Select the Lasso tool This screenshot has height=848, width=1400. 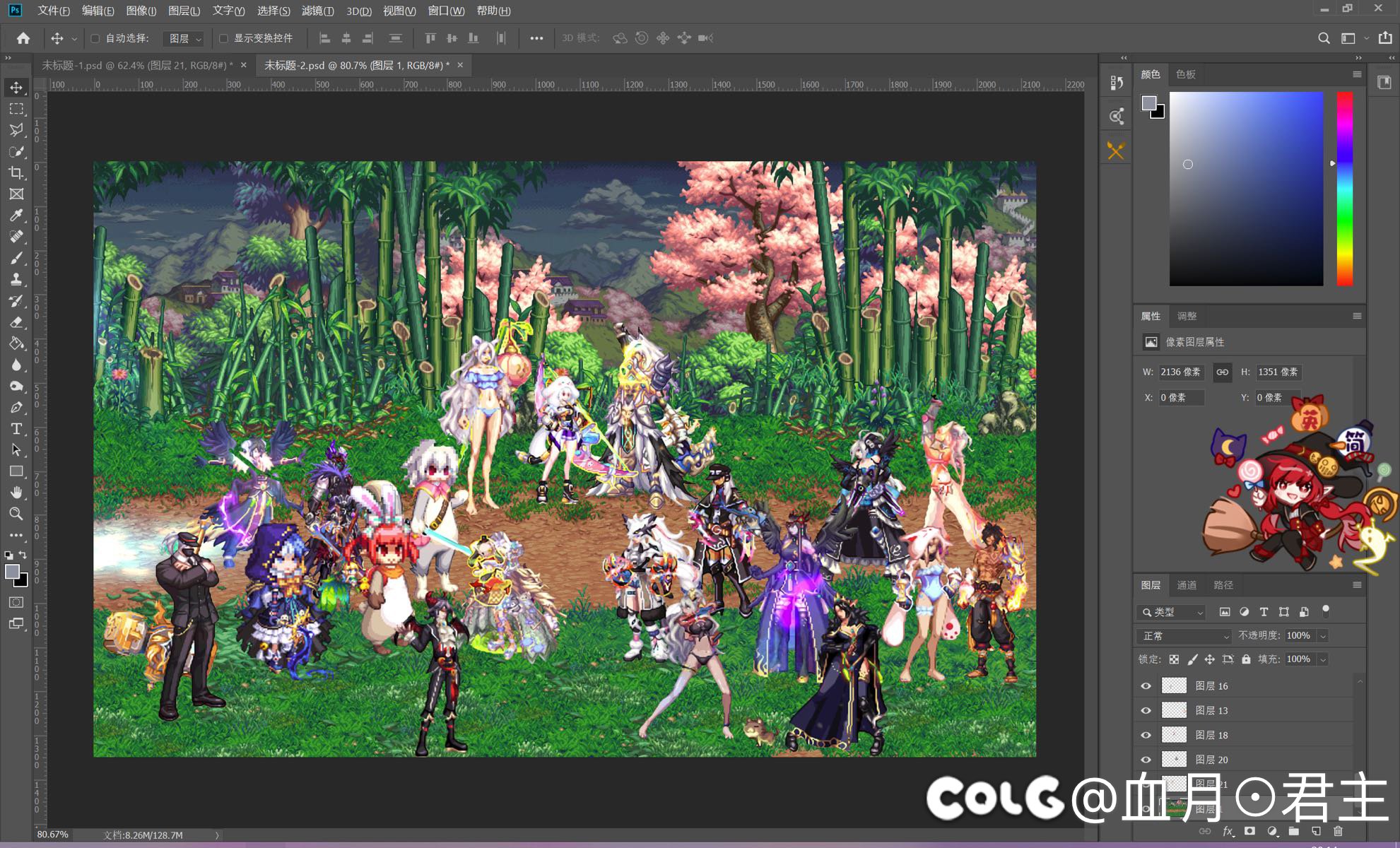tap(16, 130)
